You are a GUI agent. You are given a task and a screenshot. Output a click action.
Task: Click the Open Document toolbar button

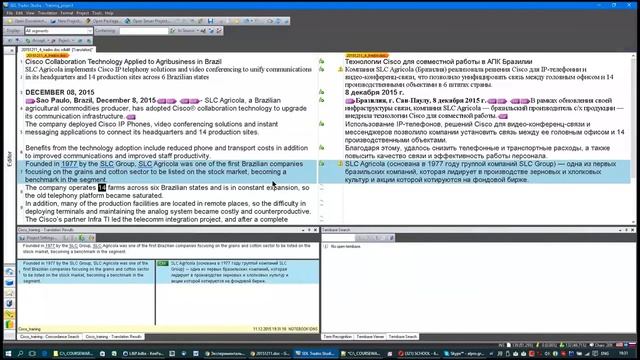tap(27, 21)
